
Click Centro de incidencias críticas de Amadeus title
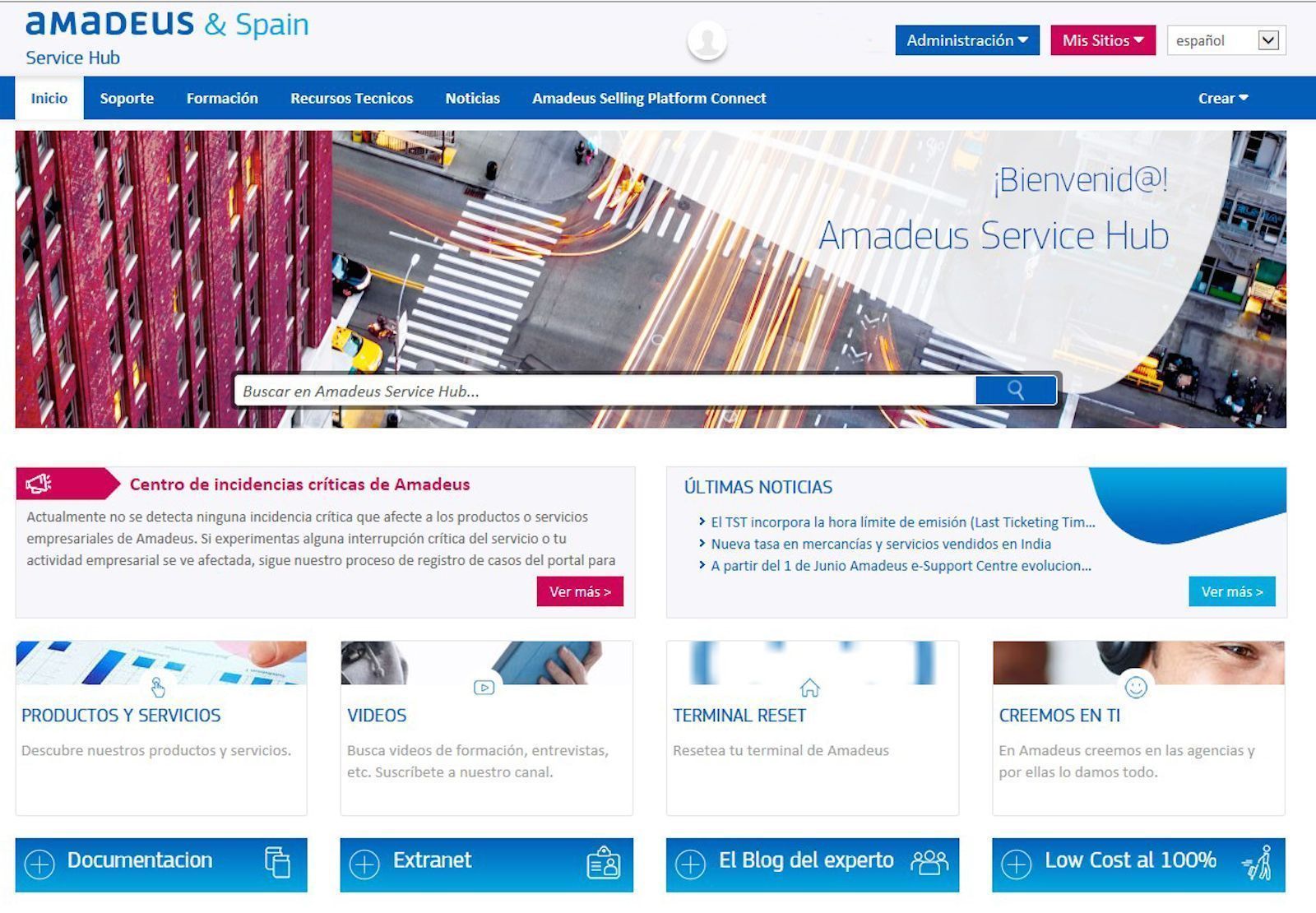point(299,484)
